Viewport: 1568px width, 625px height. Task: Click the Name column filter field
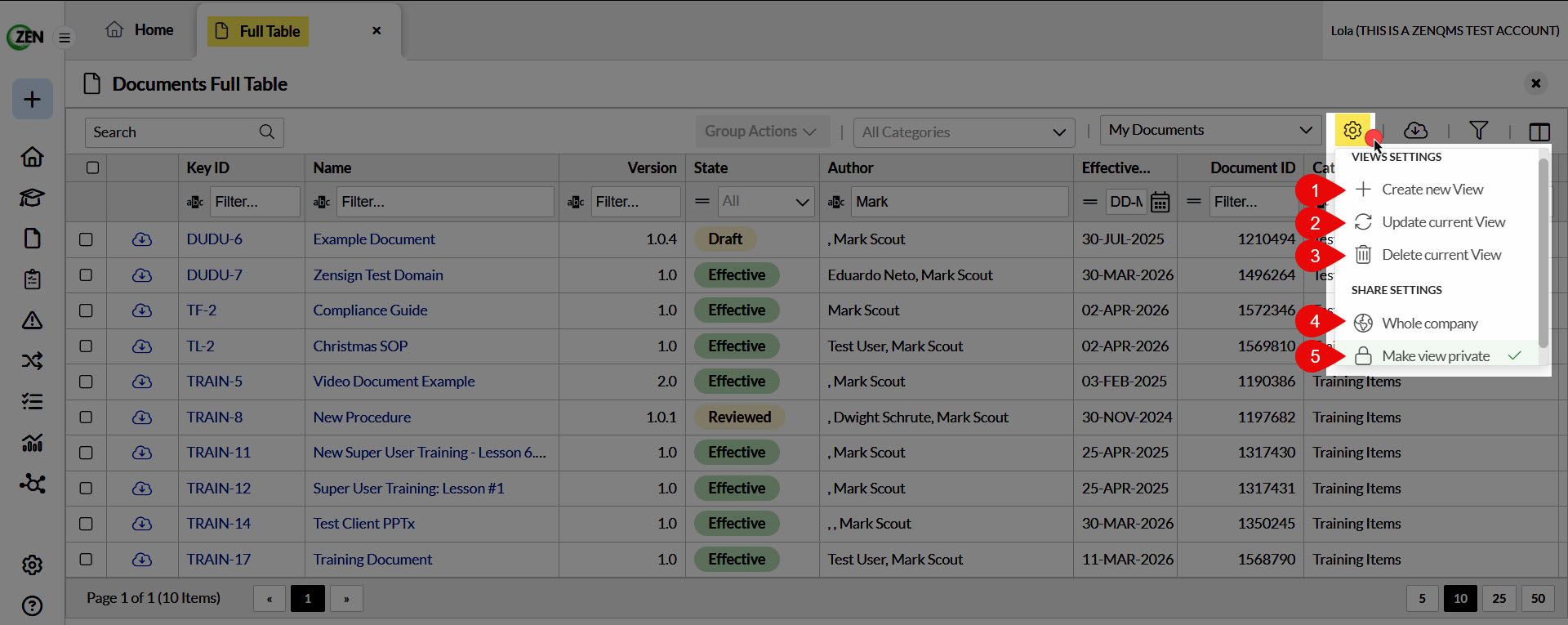[x=445, y=202]
